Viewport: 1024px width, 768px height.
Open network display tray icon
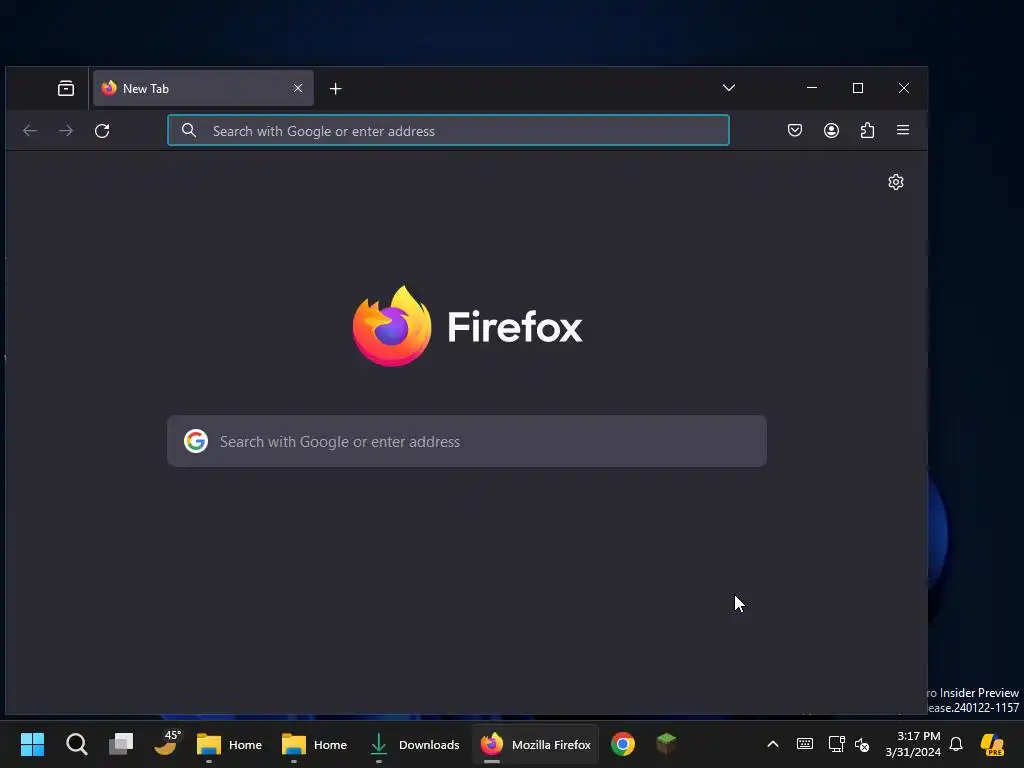[x=837, y=744]
